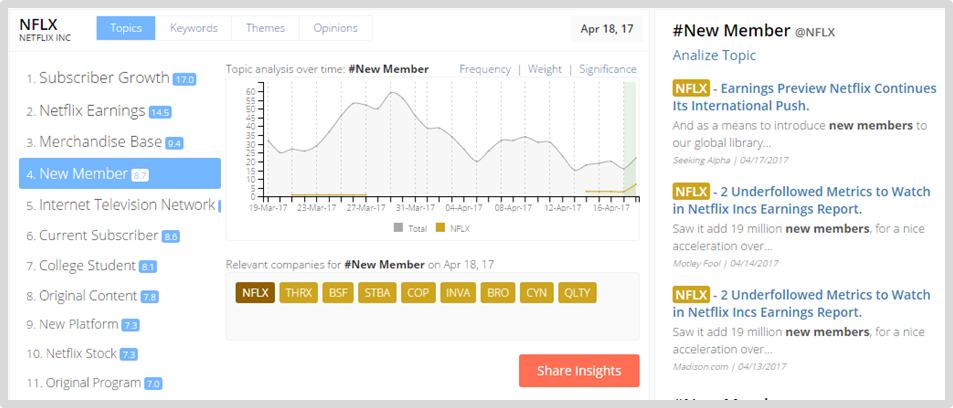Select topic Netflix Earnings
Image resolution: width=953 pixels, height=408 pixels.
(92, 111)
